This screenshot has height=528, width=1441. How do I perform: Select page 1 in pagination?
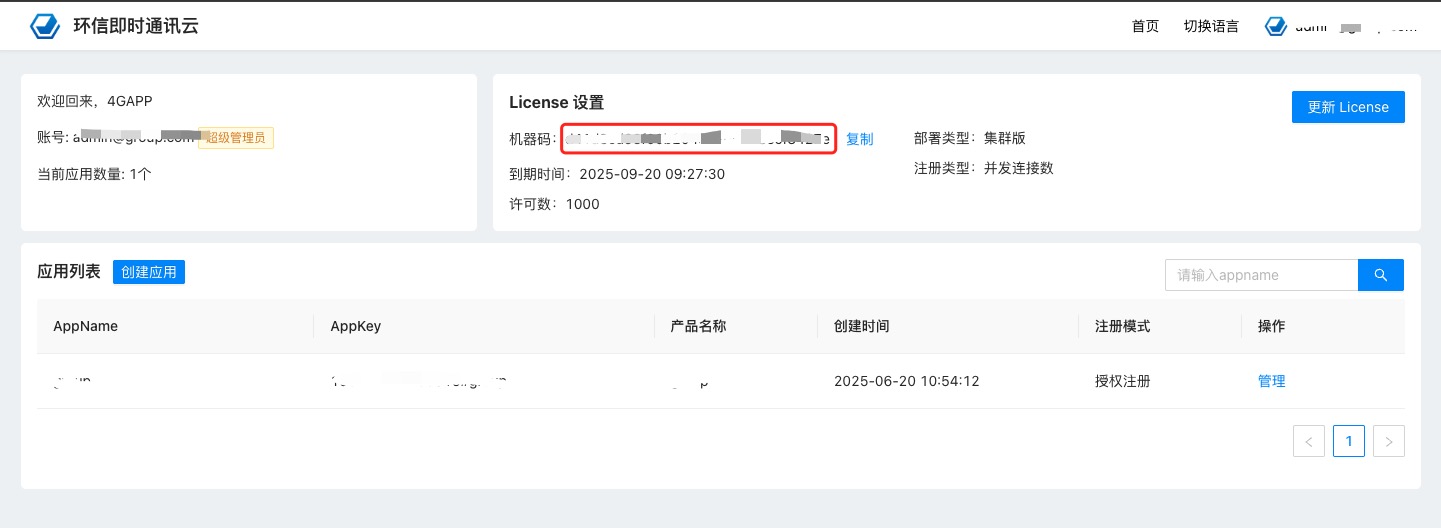[x=1348, y=441]
